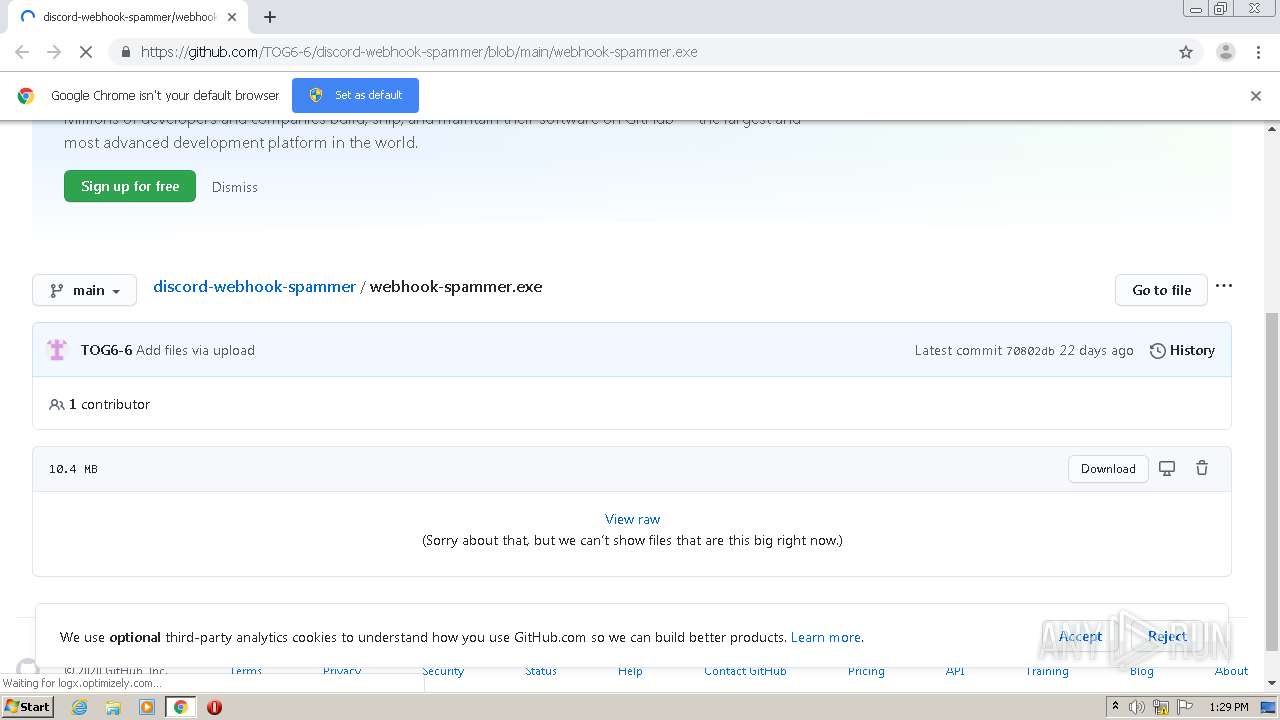
Task: Click the browser forward arrow
Action: [x=54, y=52]
